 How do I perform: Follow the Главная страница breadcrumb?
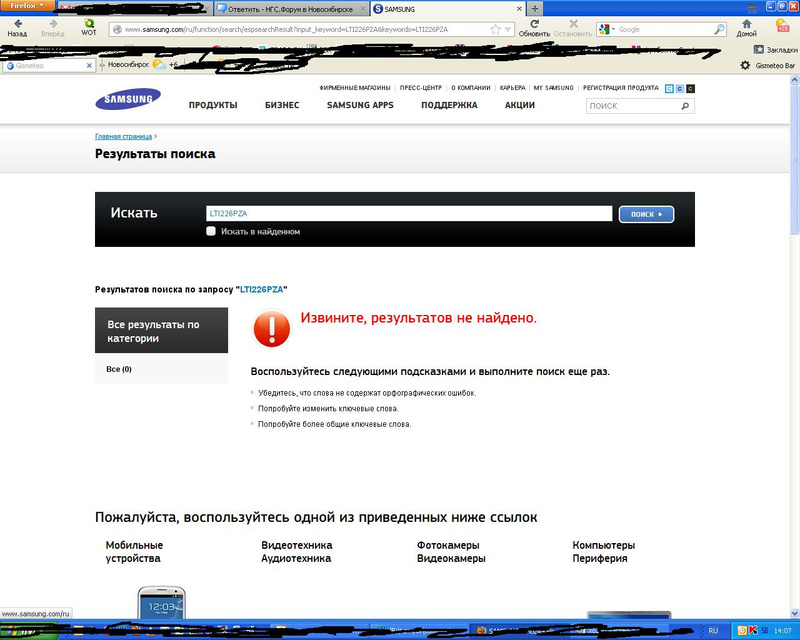[x=123, y=136]
